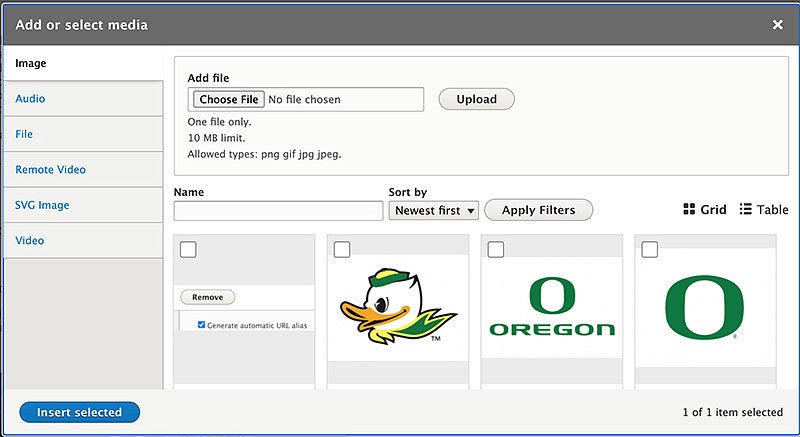
Task: Switch to the Grid view
Action: 705,210
